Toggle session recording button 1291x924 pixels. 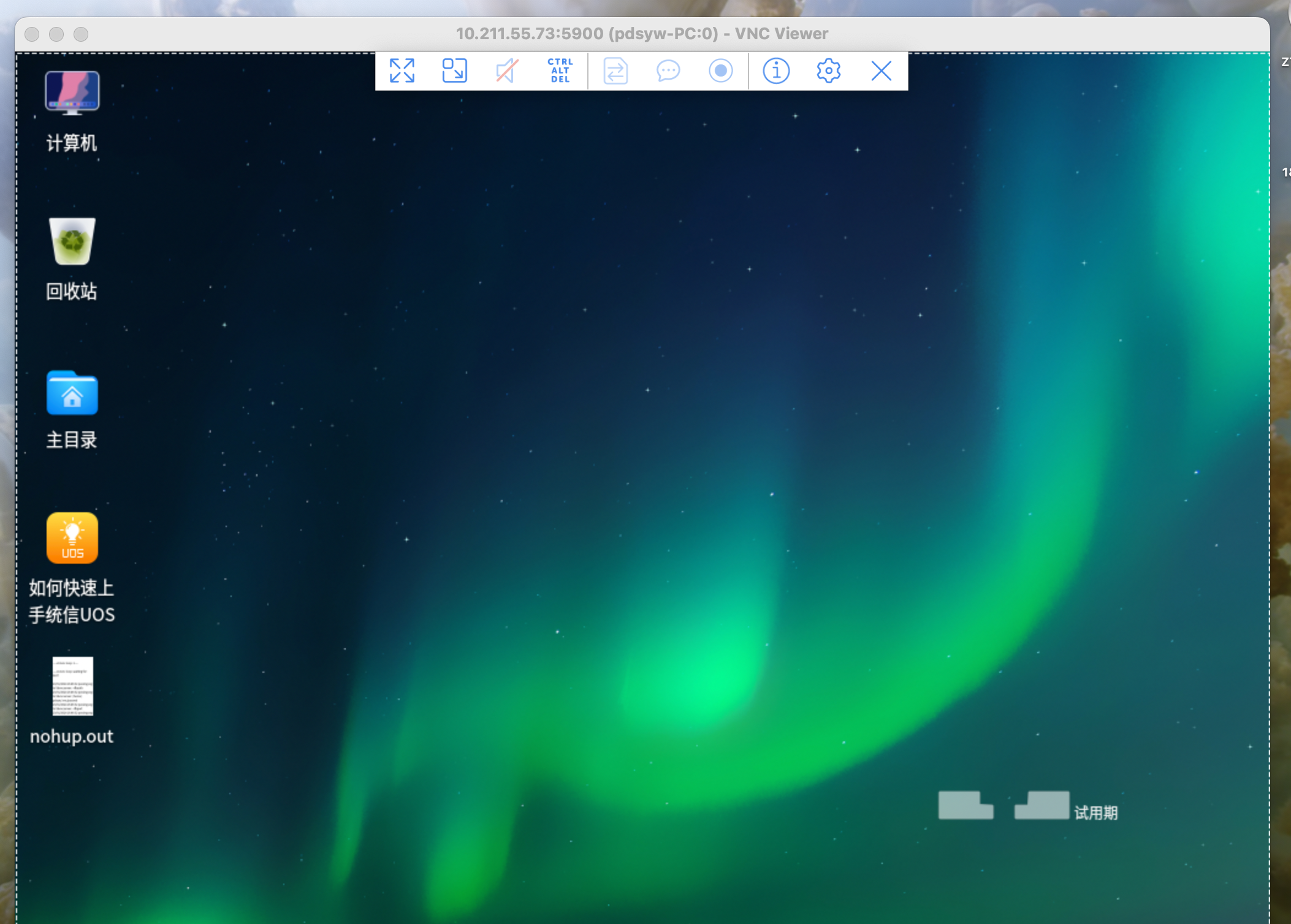(x=720, y=71)
